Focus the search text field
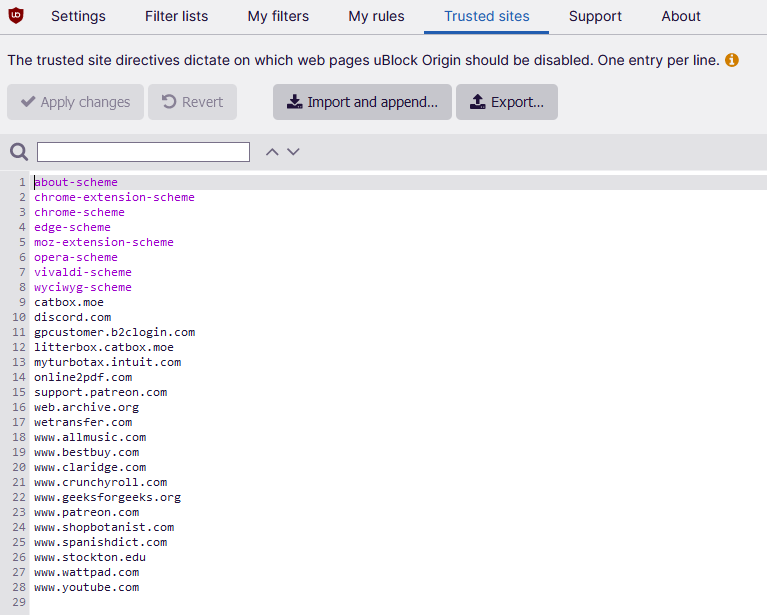This screenshot has width=767, height=615. tap(143, 152)
